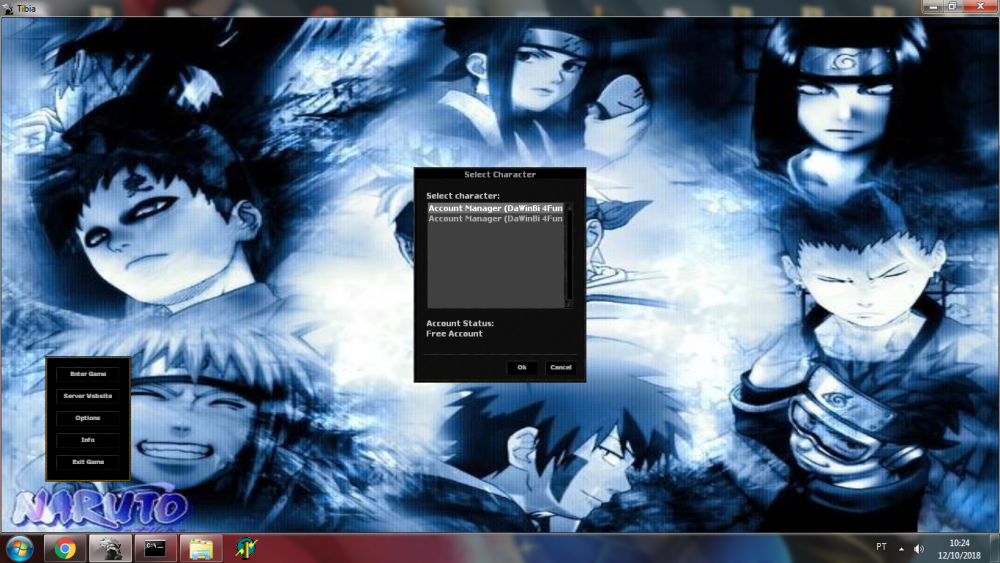
Task: Select second greyed Account Manager character row
Action: (x=496, y=218)
